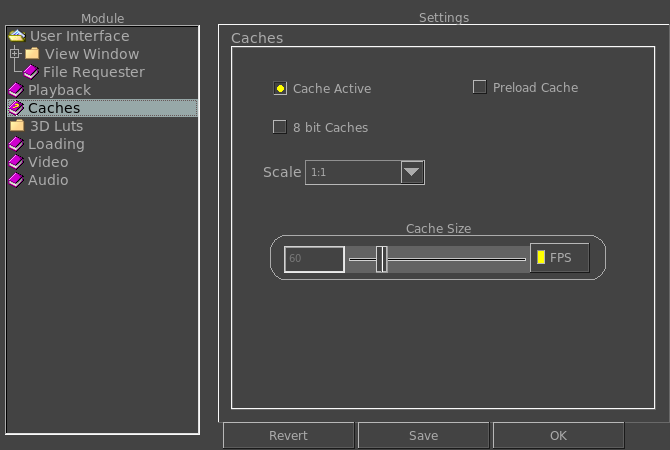The width and height of the screenshot is (670, 450).
Task: Click the Audio book icon
Action: (x=16, y=179)
